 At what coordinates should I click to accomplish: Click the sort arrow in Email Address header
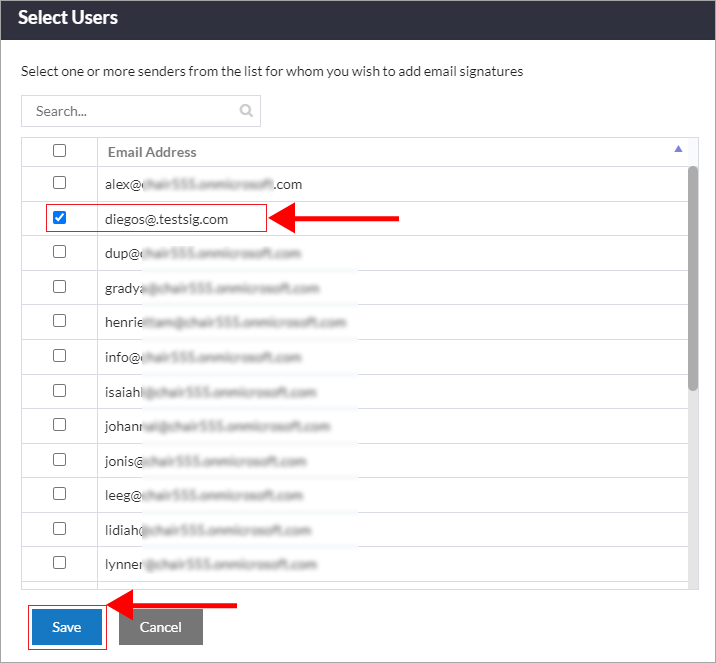point(678,149)
